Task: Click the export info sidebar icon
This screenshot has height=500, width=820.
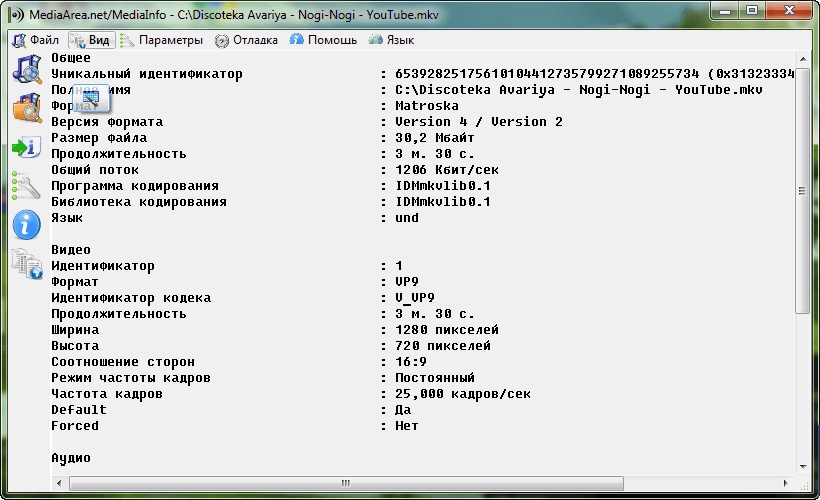Action: (27, 147)
